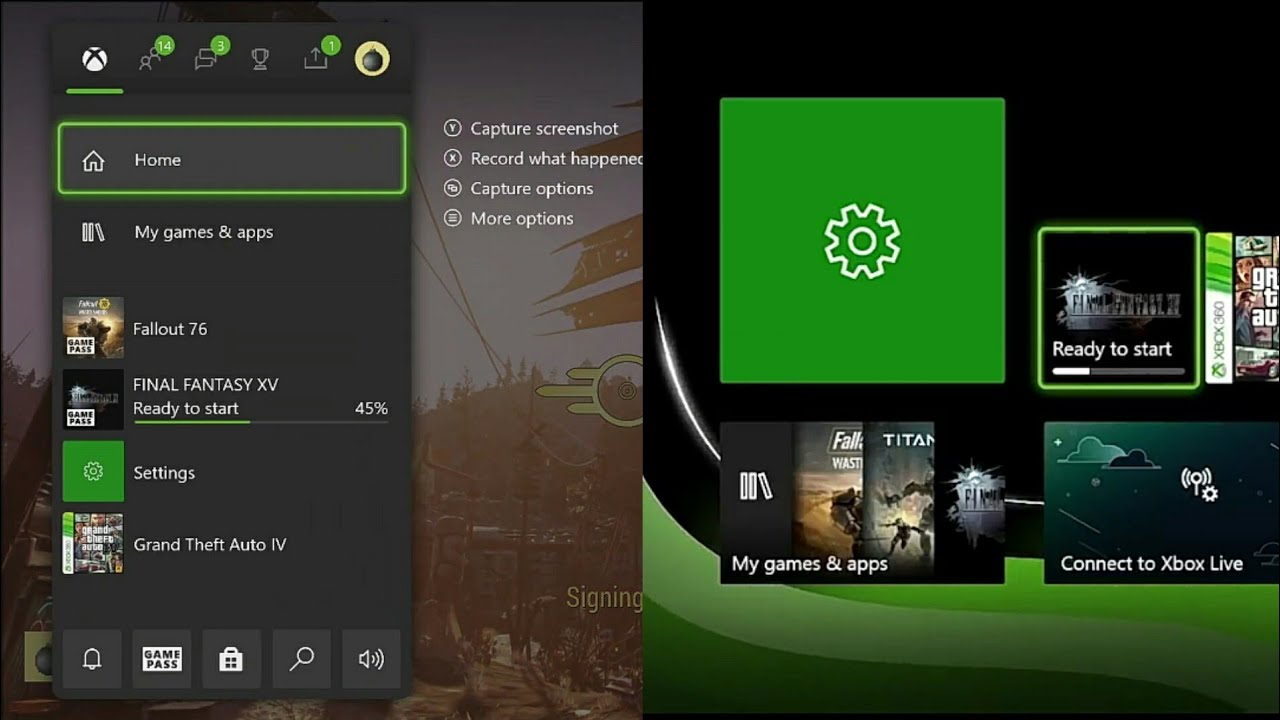Image resolution: width=1280 pixels, height=720 pixels.
Task: Click Final Fantasy XV Game Pass thumbnail
Action: tap(93, 400)
